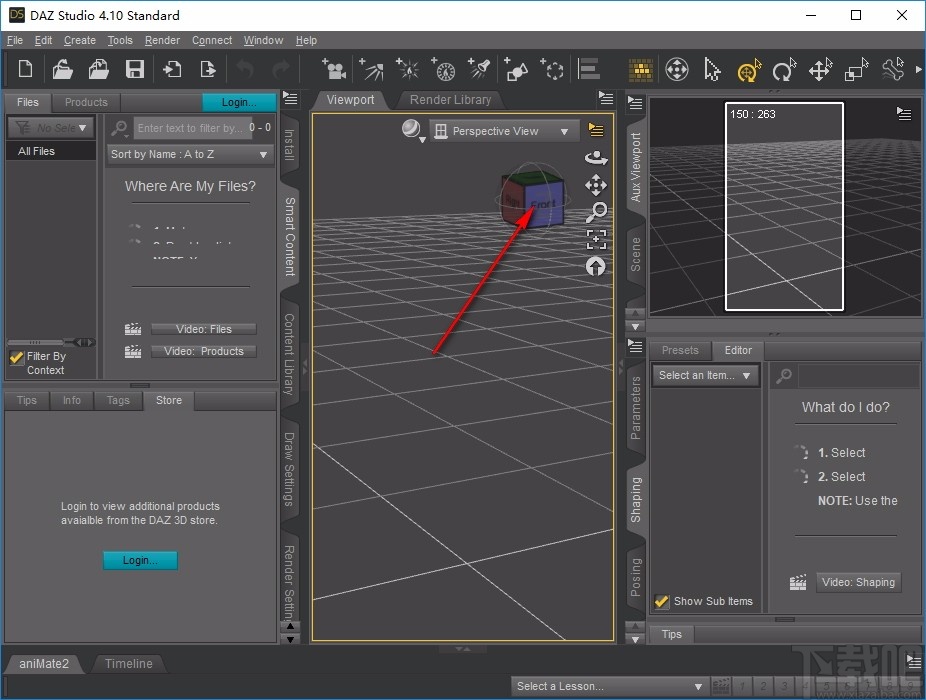Image resolution: width=926 pixels, height=700 pixels.
Task: Click the scene lighting sphere icon in the viewport
Action: (412, 129)
